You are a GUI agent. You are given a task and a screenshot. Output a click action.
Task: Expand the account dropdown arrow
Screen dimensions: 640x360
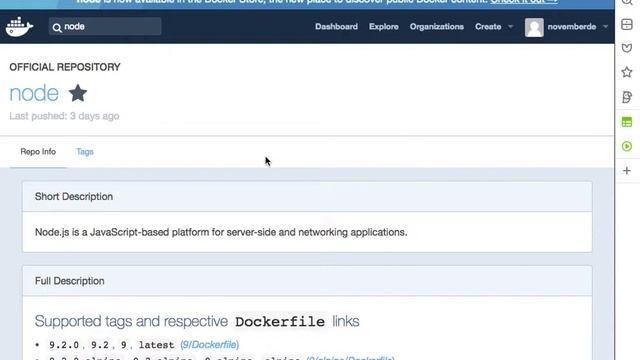coord(605,27)
